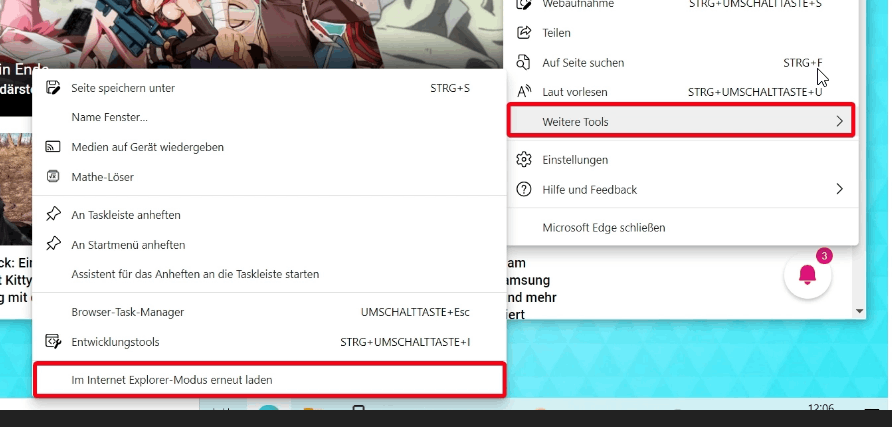Select Laut vorlesen
Viewport: 892px width, 427px height.
coord(682,92)
